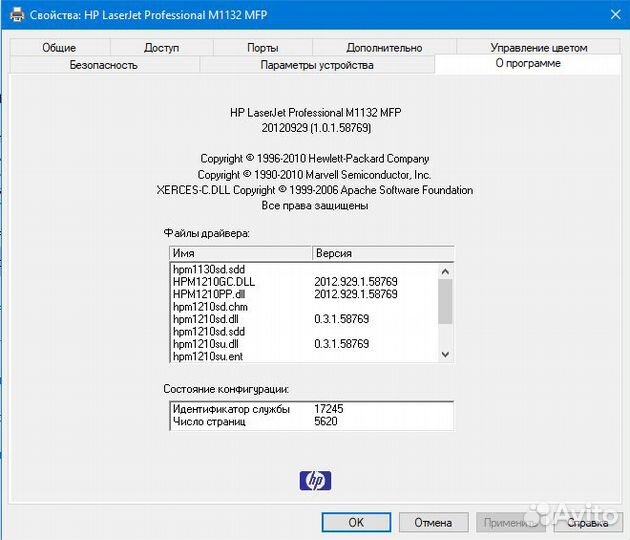This screenshot has width=630, height=540.
Task: Click version 2012.929.1.58769 of HPM1210GC.DLL
Action: 356,282
